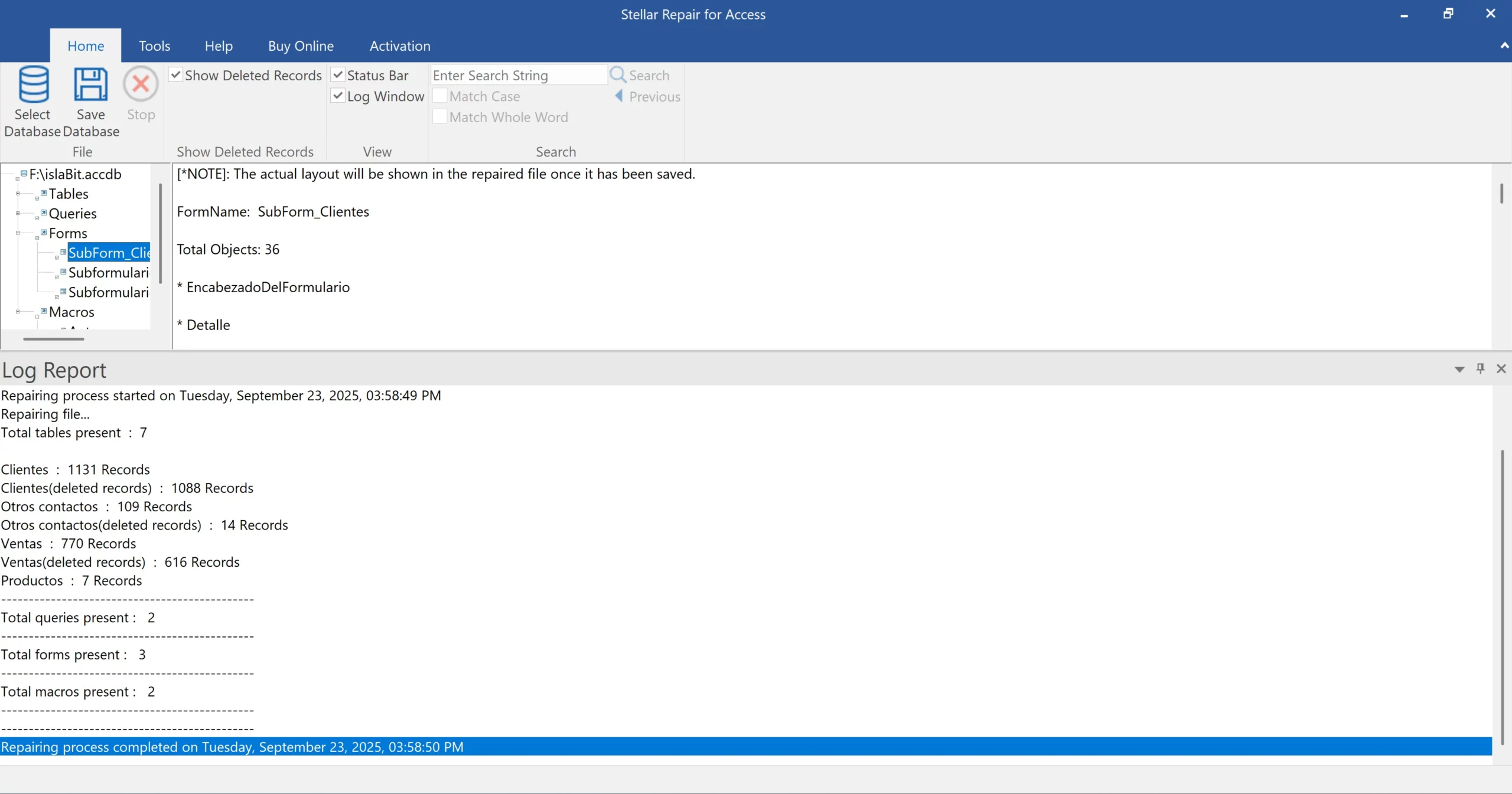Click the Save Database floppy icon
Viewport: 1512px width, 794px height.
point(90,84)
